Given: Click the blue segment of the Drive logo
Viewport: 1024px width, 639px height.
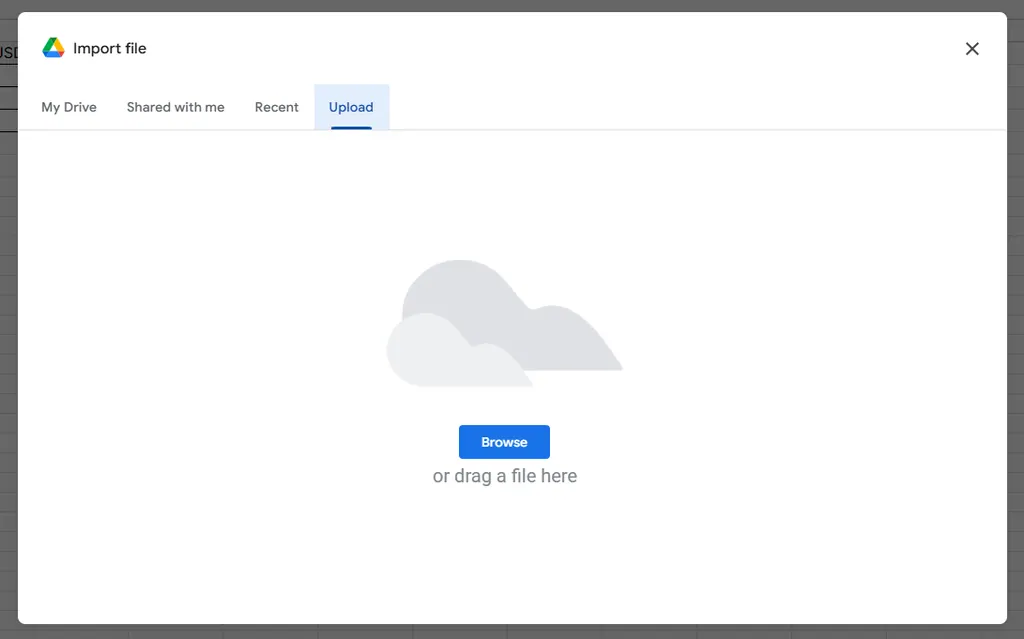Looking at the screenshot, I should pyautogui.click(x=52, y=53).
